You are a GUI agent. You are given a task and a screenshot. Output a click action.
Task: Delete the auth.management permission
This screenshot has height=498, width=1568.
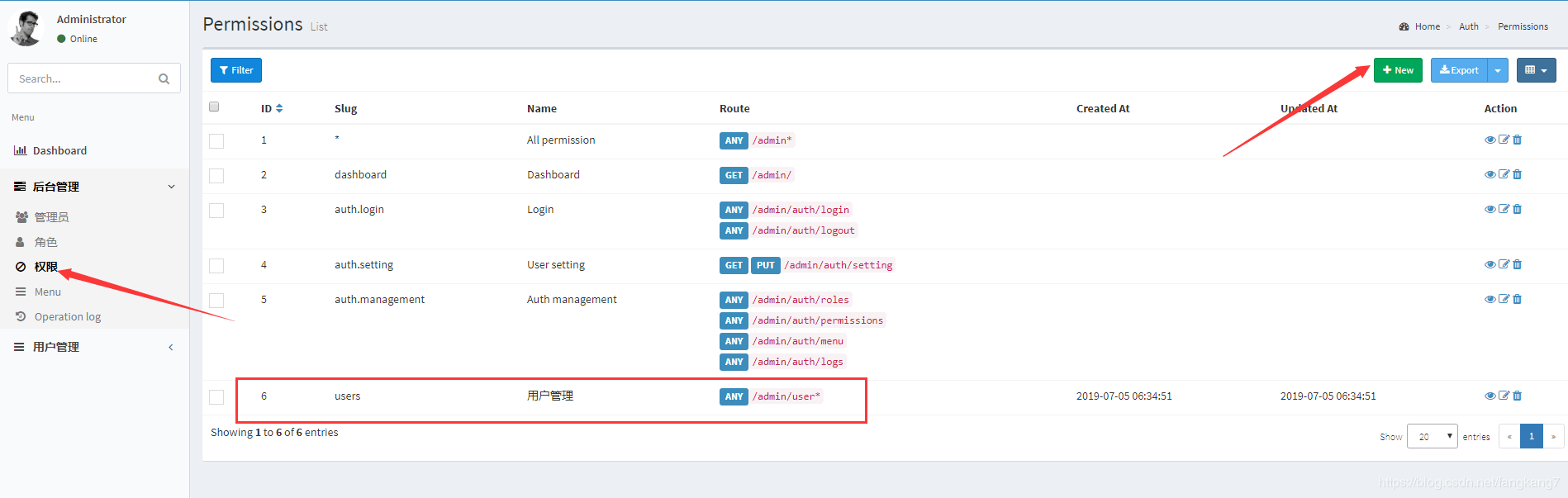coord(1517,299)
